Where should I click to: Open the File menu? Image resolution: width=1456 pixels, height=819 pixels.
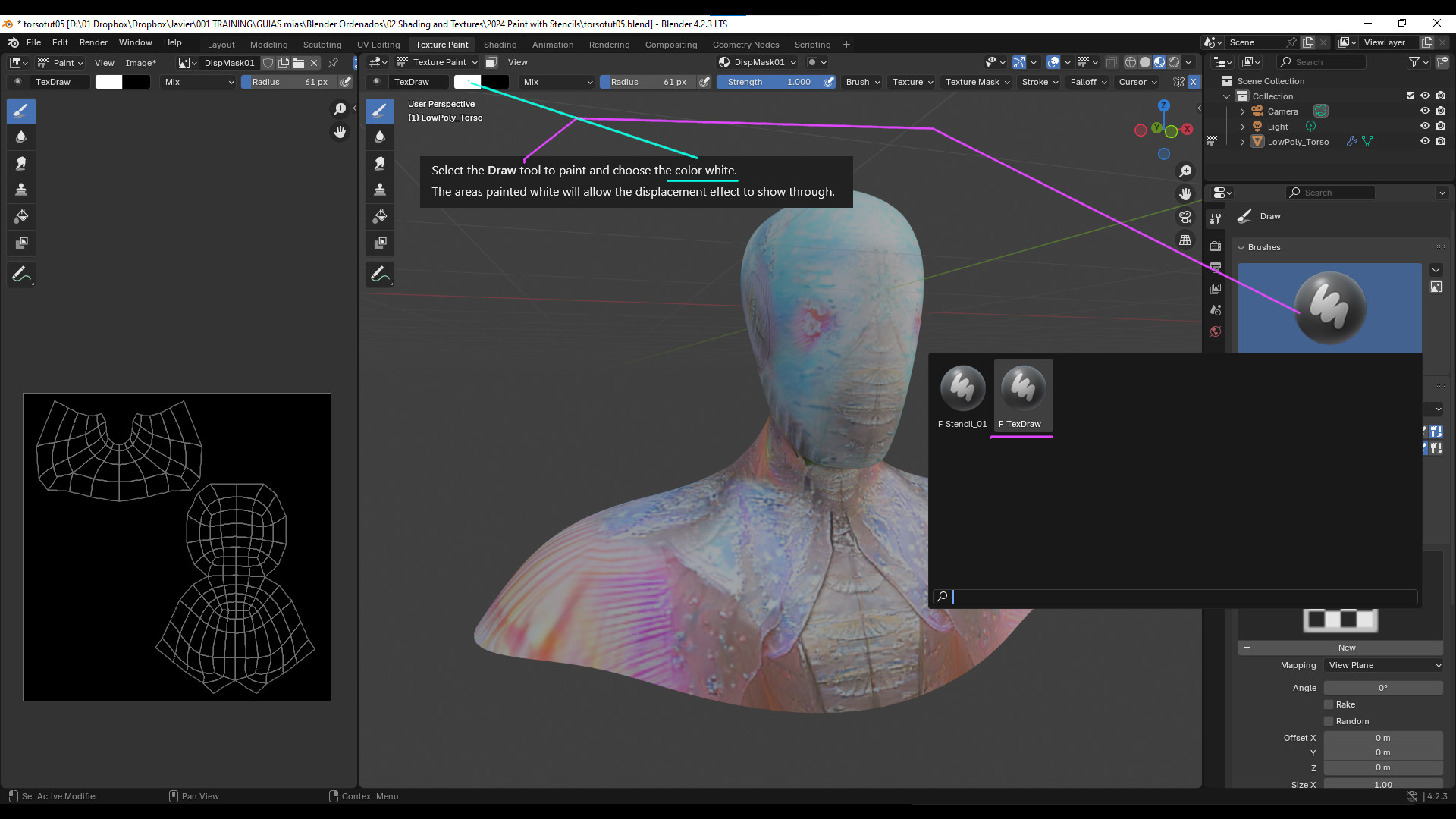(33, 42)
